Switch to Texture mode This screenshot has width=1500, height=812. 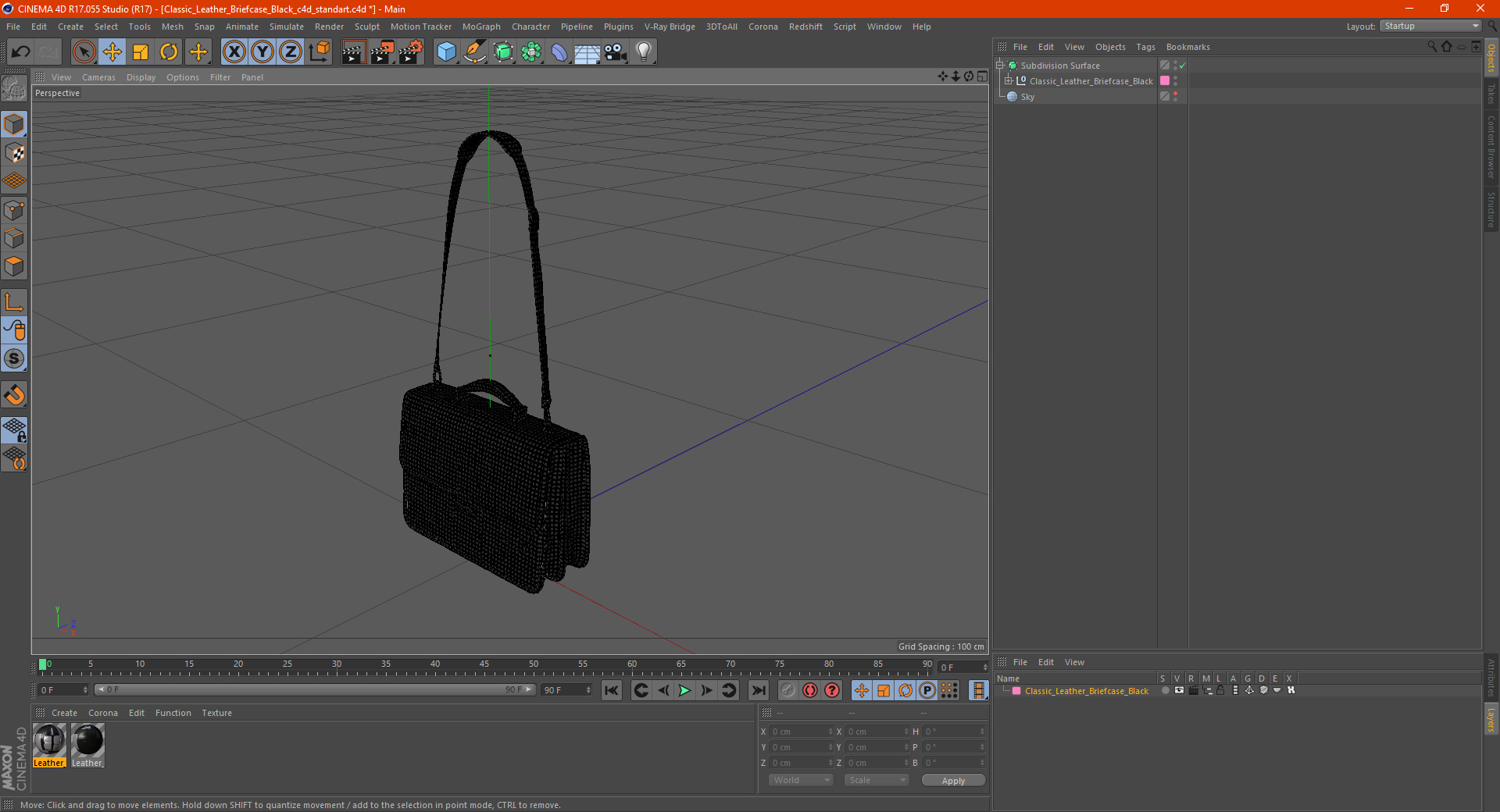14,153
